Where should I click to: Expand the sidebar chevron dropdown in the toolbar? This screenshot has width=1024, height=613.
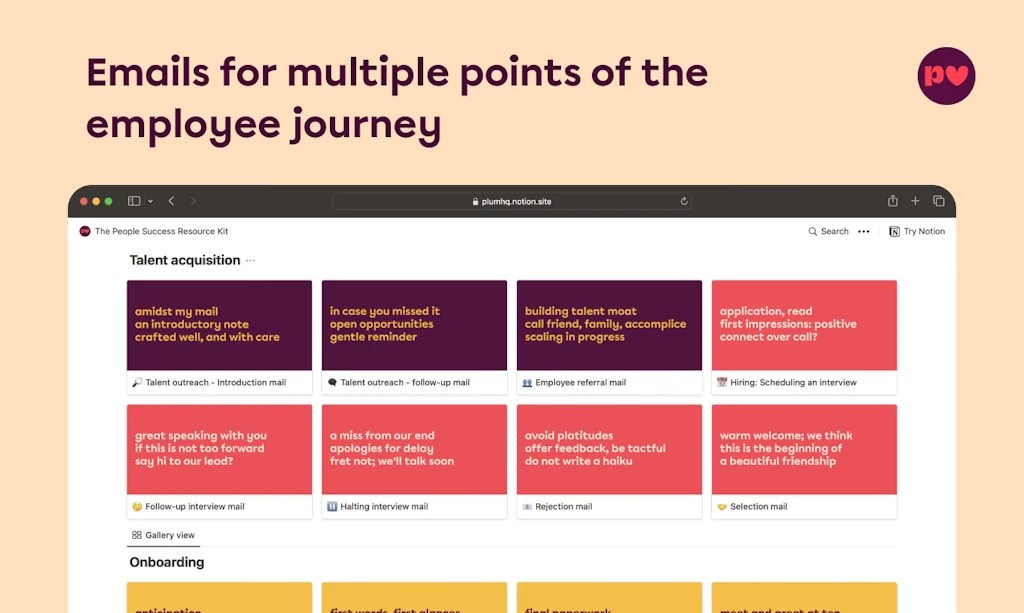point(150,200)
